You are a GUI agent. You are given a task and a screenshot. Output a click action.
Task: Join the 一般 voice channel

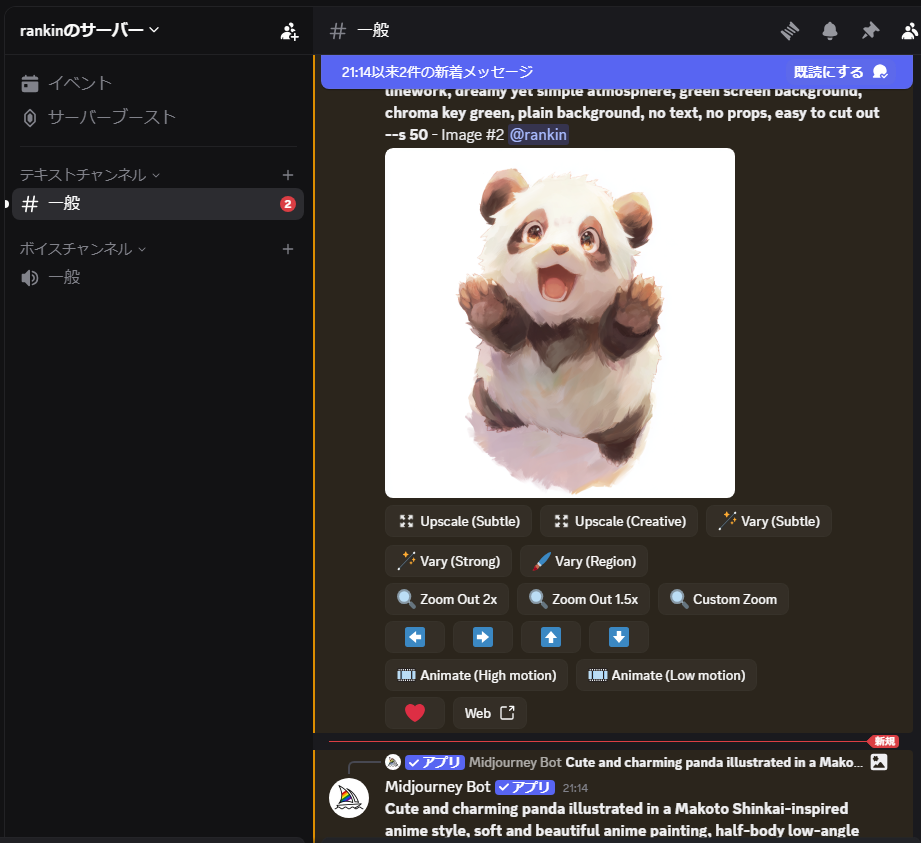(x=64, y=278)
